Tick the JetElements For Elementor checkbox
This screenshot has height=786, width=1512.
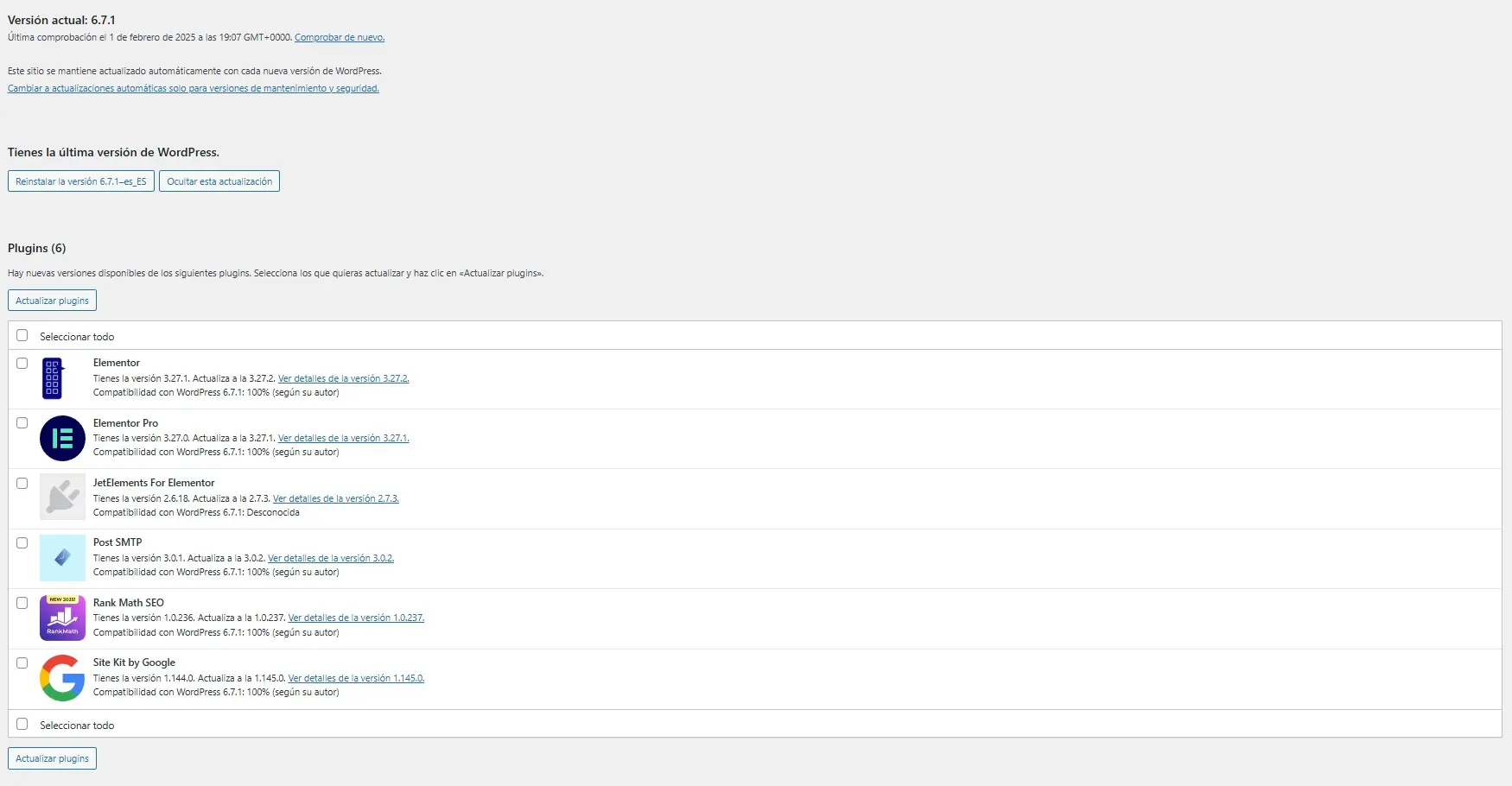pyautogui.click(x=22, y=483)
